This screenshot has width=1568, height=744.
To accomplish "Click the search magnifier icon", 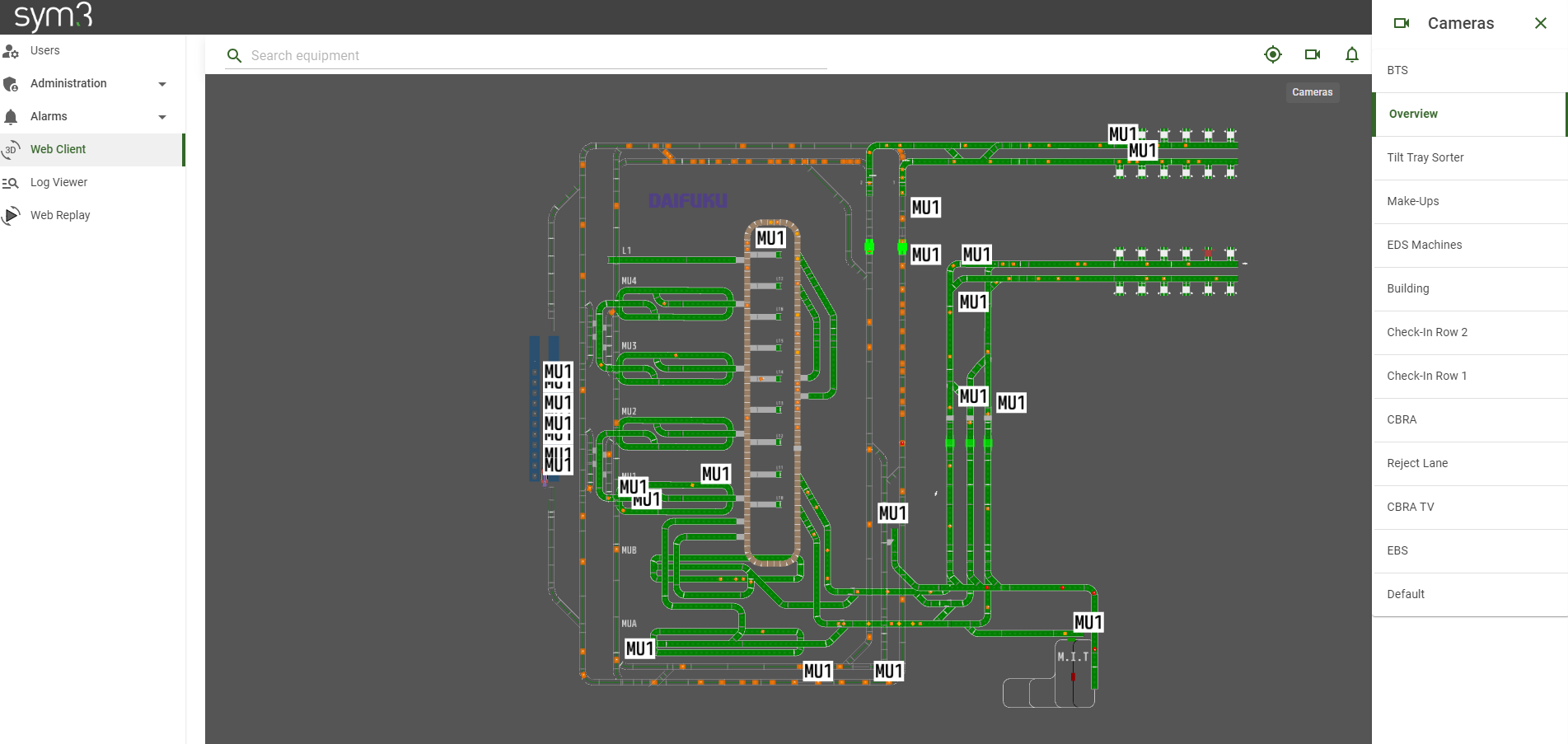I will point(234,55).
